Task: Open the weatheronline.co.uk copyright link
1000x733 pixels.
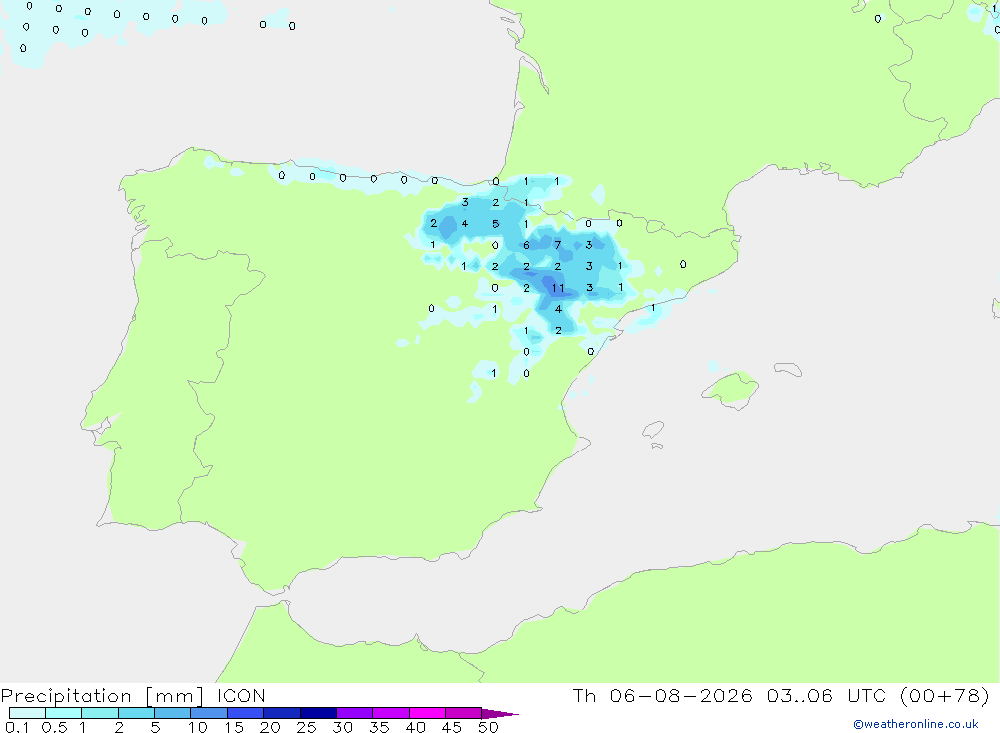Action: [x=915, y=724]
